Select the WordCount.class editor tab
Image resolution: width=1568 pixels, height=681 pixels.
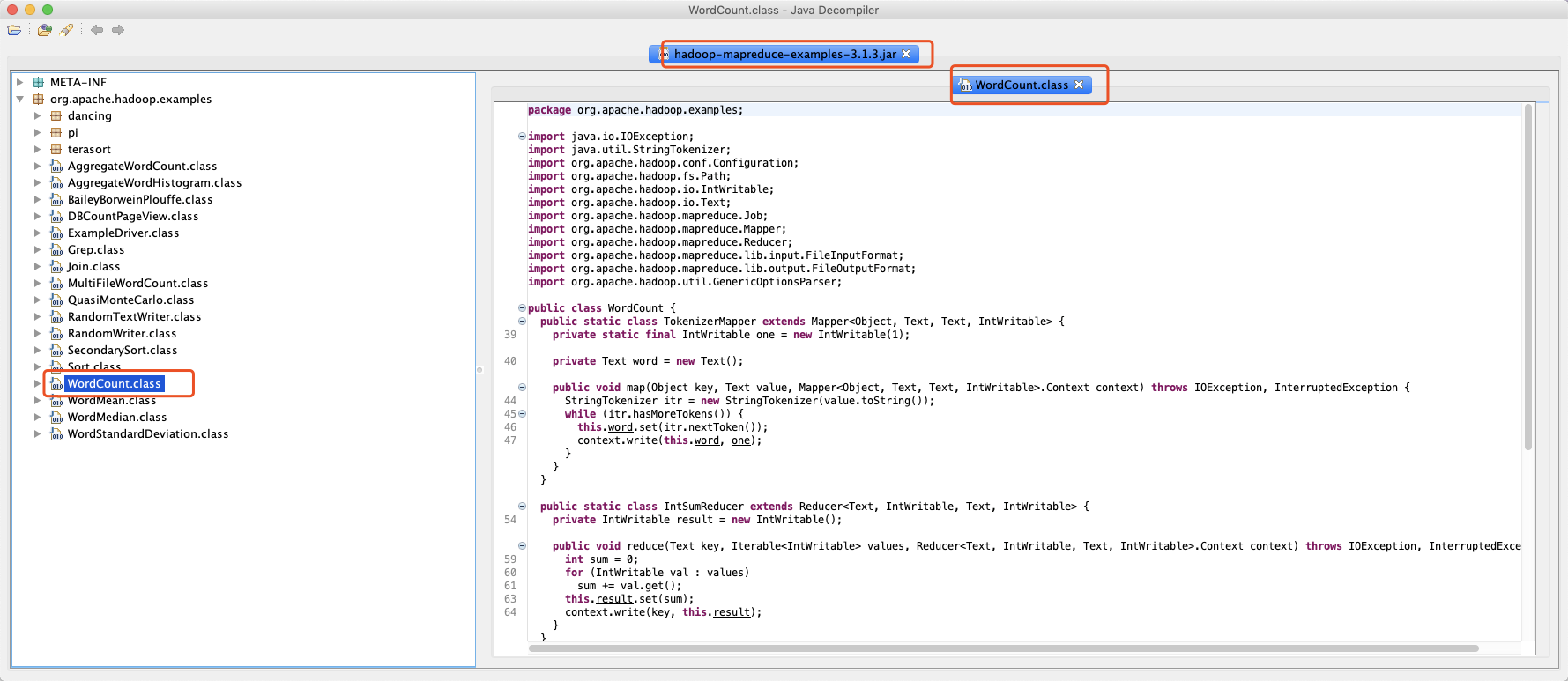click(x=1022, y=85)
